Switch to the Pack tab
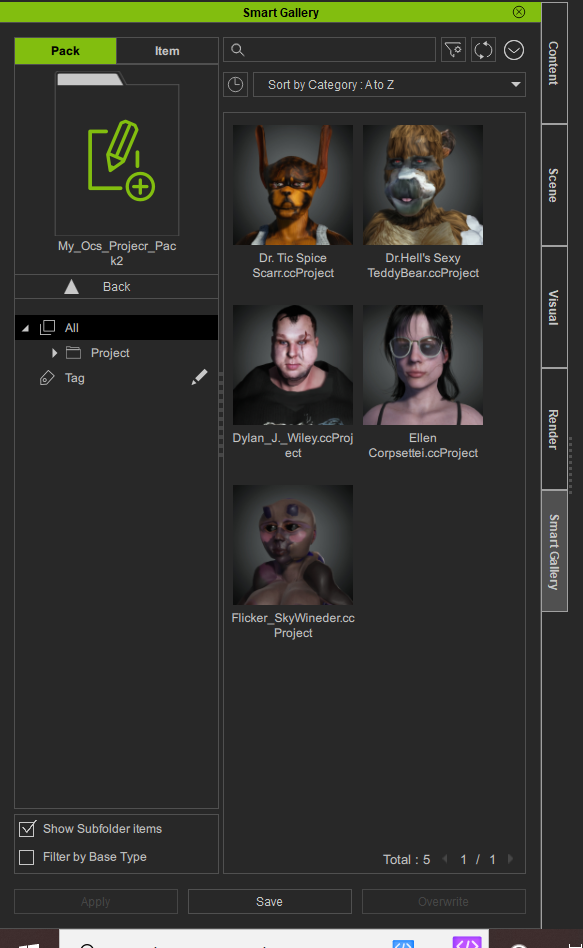 [65, 51]
